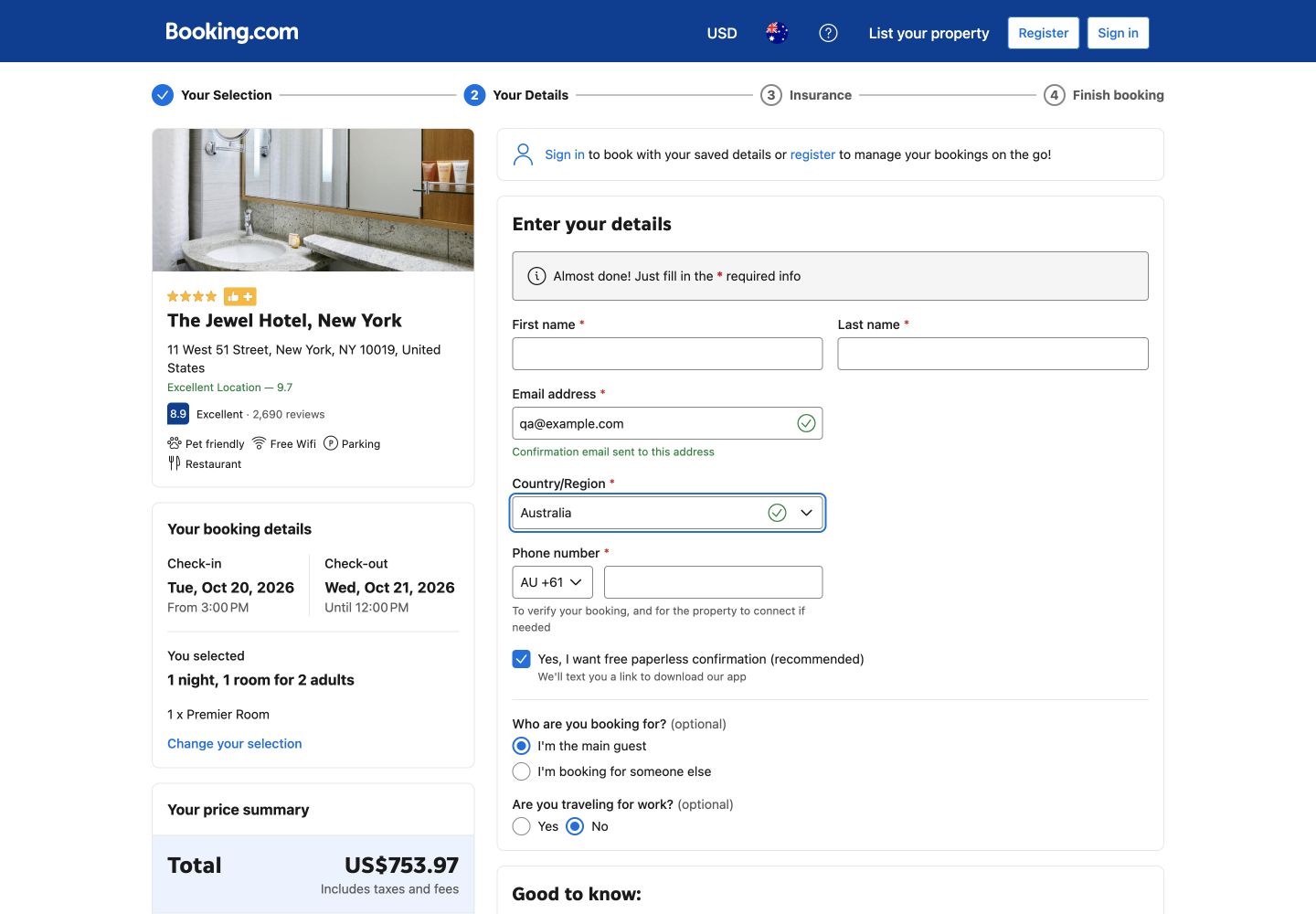Select I'm the main guest option
This screenshot has height=914, width=1316.
(522, 746)
